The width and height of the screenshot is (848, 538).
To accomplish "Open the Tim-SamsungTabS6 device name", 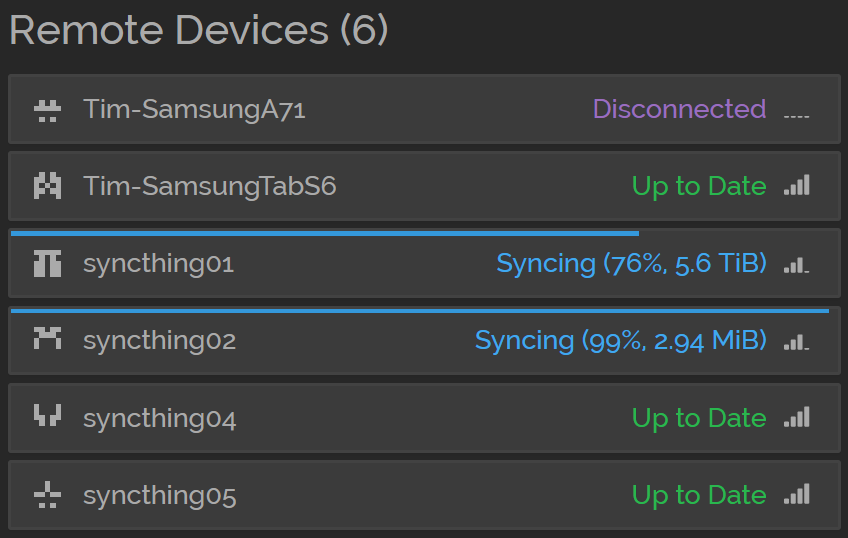I will tap(210, 186).
